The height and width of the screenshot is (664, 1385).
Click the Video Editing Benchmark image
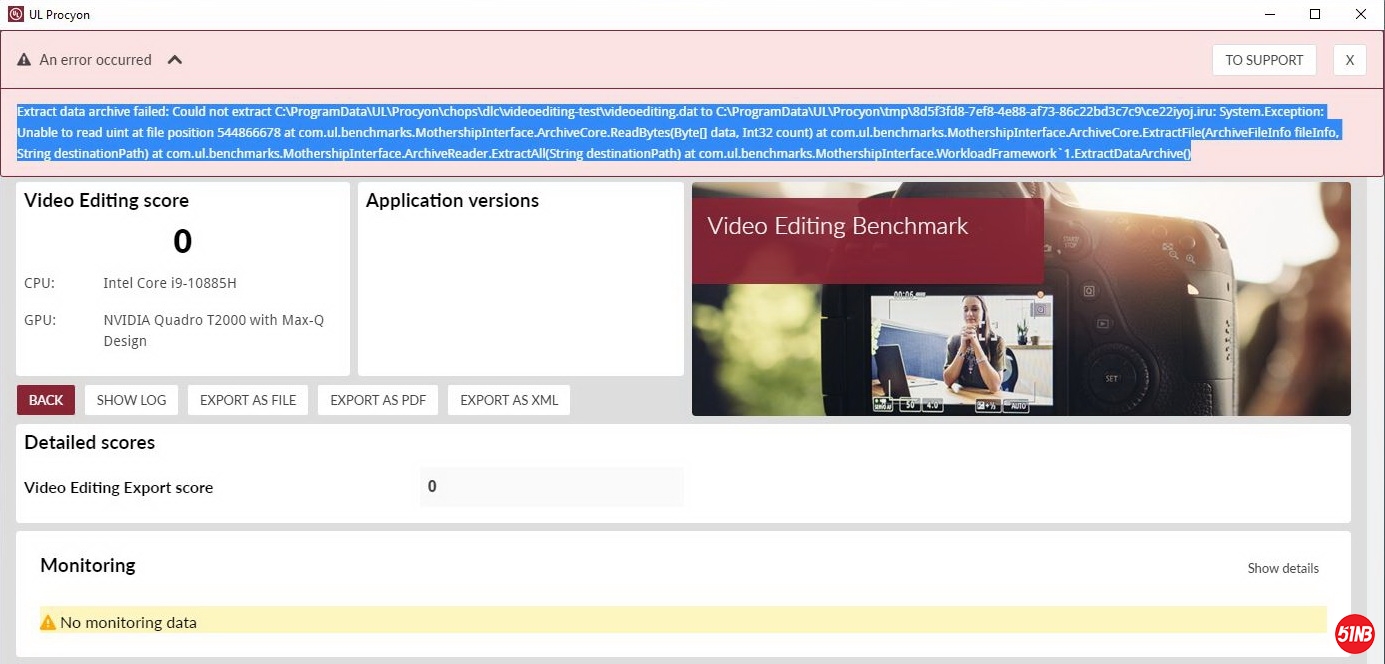pyautogui.click(x=1021, y=299)
